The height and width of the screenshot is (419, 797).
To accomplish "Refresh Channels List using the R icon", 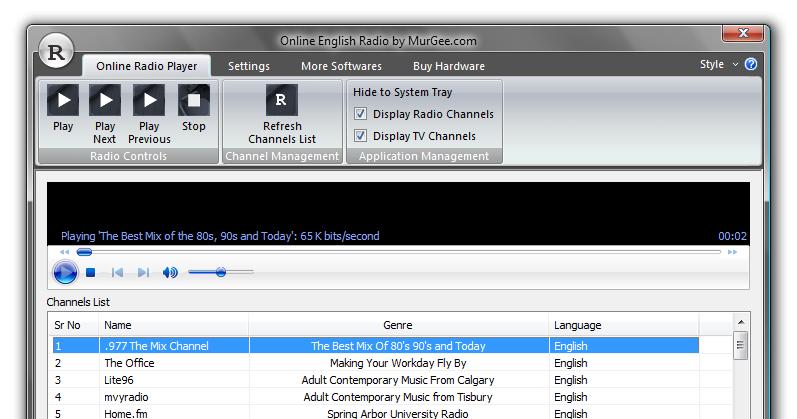I will pyautogui.click(x=282, y=100).
